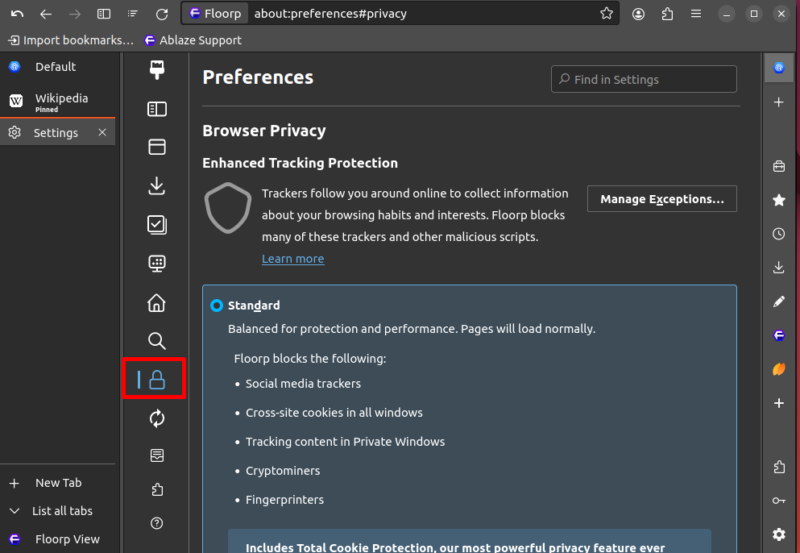The width and height of the screenshot is (800, 553).
Task: Open the stacked-checkbox preferences category icon
Action: [x=157, y=224]
